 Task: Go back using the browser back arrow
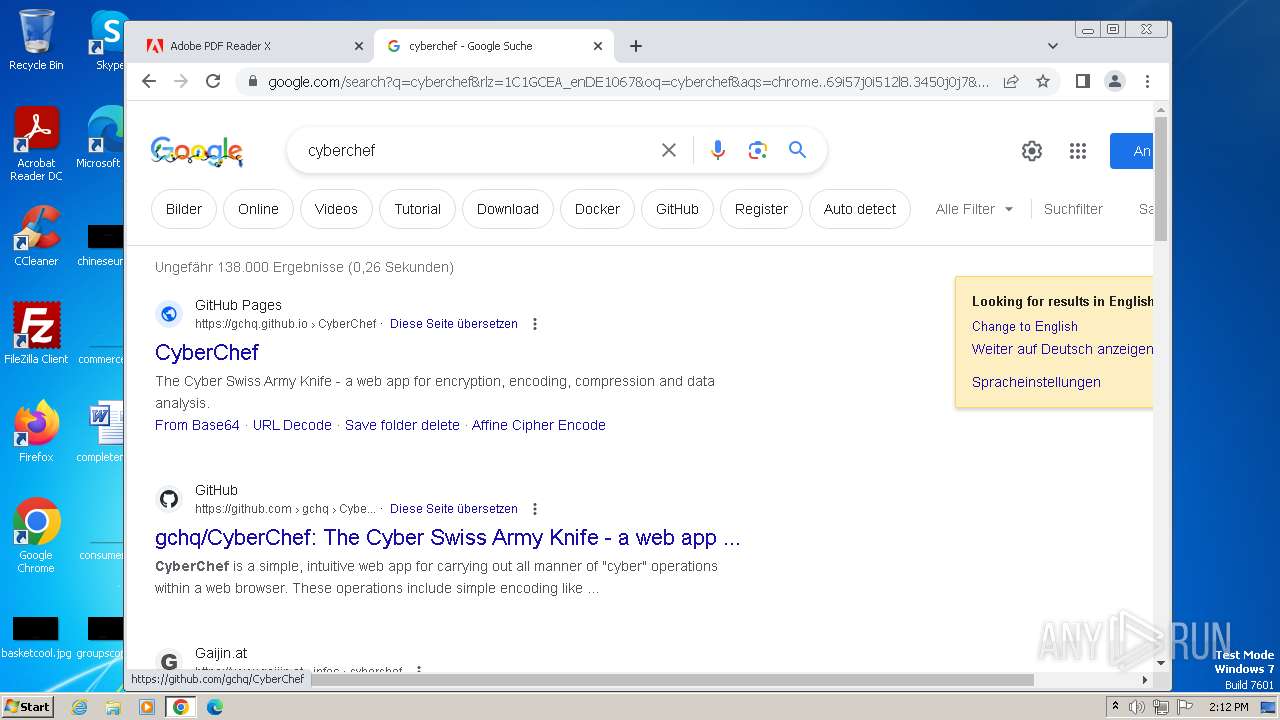pyautogui.click(x=149, y=81)
